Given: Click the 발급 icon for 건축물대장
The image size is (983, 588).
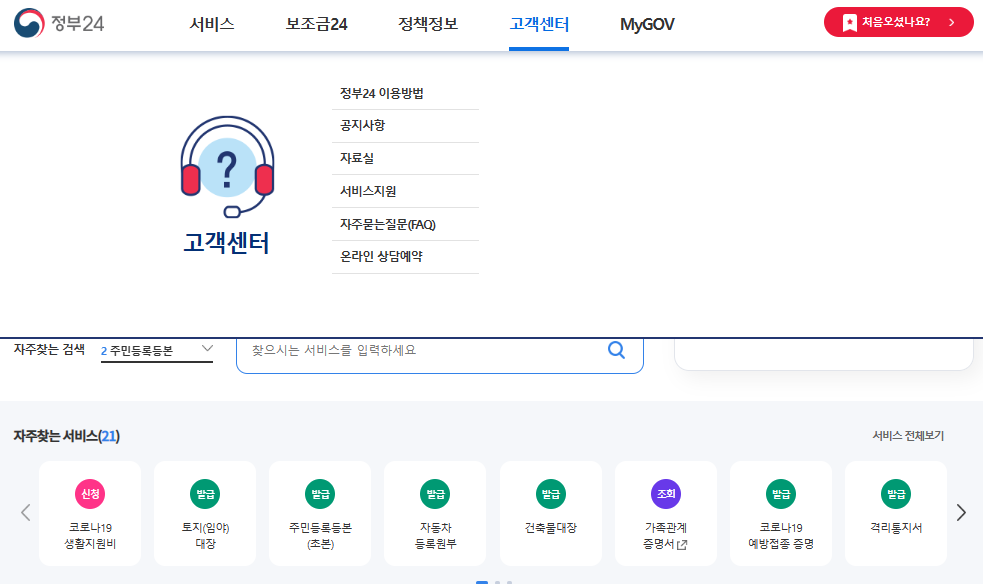Looking at the screenshot, I should coord(550,494).
